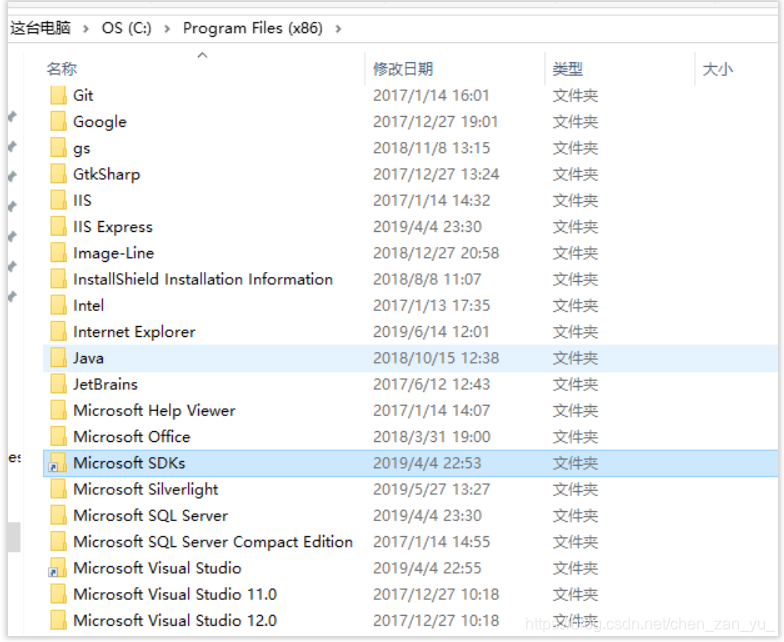Click the Microsoft SQL Server Compact Edition folder icon

(58, 542)
